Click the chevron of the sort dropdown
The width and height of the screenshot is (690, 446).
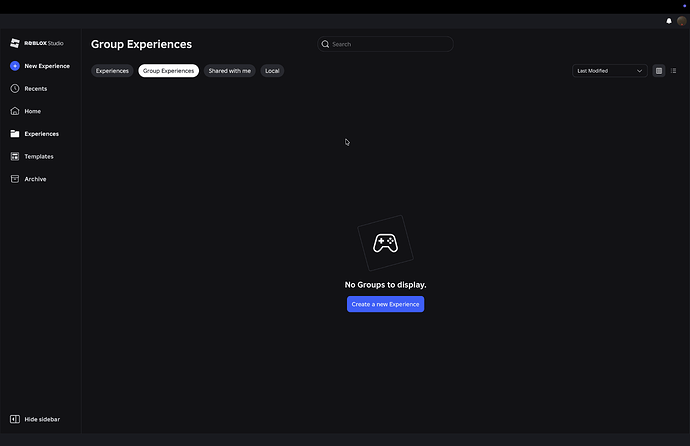click(639, 71)
